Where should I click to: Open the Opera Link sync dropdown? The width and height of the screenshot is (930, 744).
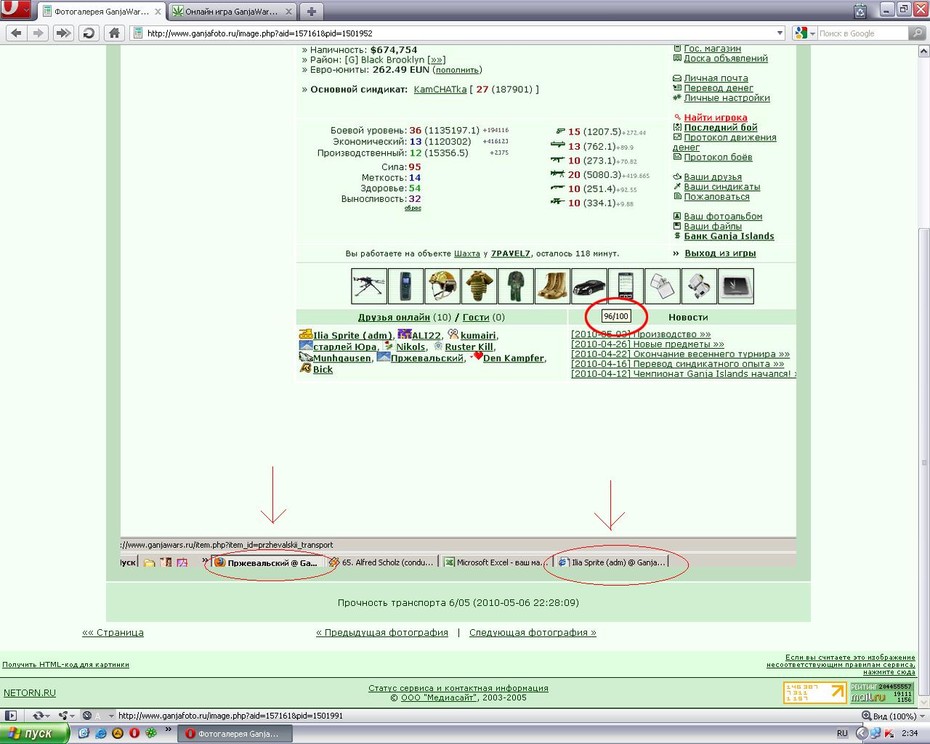click(41, 716)
